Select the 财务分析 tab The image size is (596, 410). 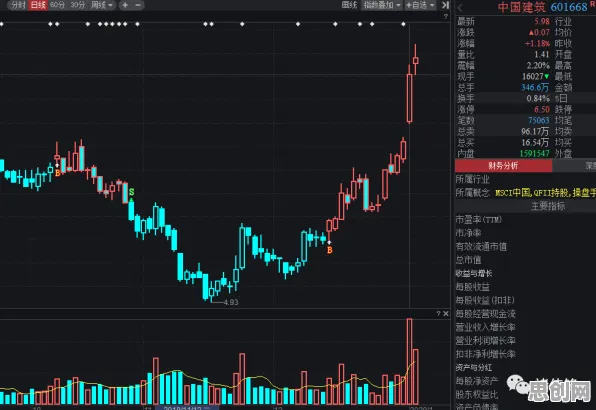(503, 166)
